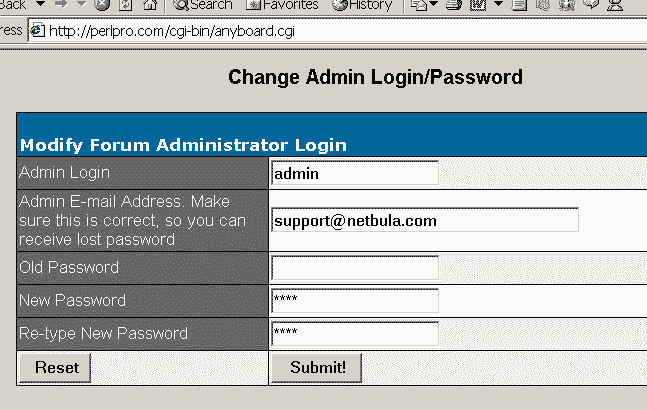647x410 pixels.
Task: Expand the Mail button dropdown arrow
Action: coord(434,4)
